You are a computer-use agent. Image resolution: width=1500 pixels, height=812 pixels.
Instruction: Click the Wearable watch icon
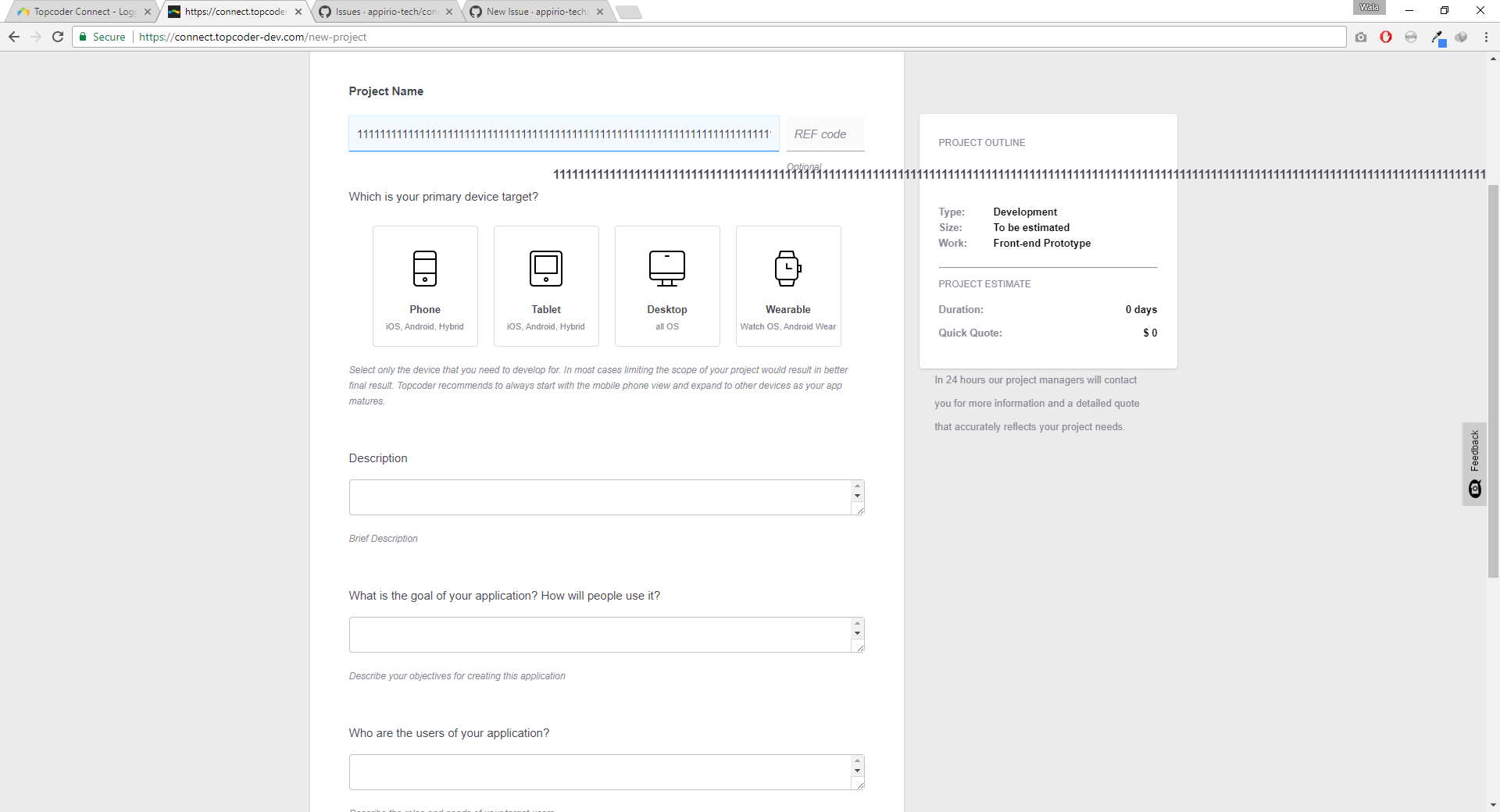coord(788,269)
